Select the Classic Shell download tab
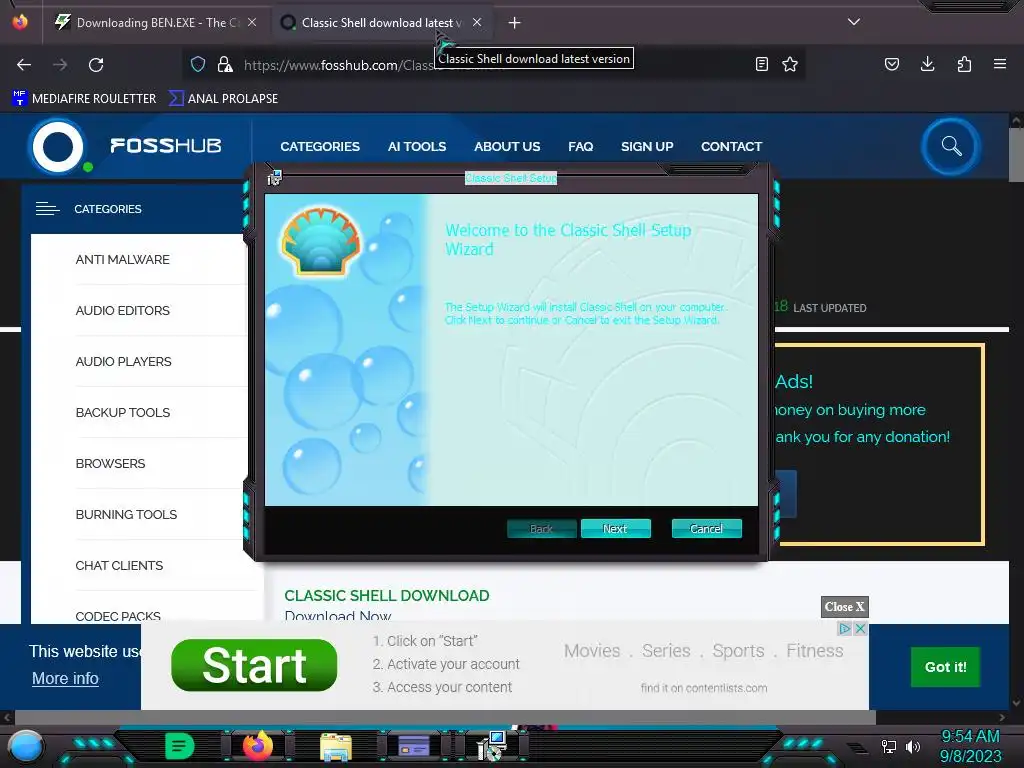The image size is (1024, 768). click(381, 23)
